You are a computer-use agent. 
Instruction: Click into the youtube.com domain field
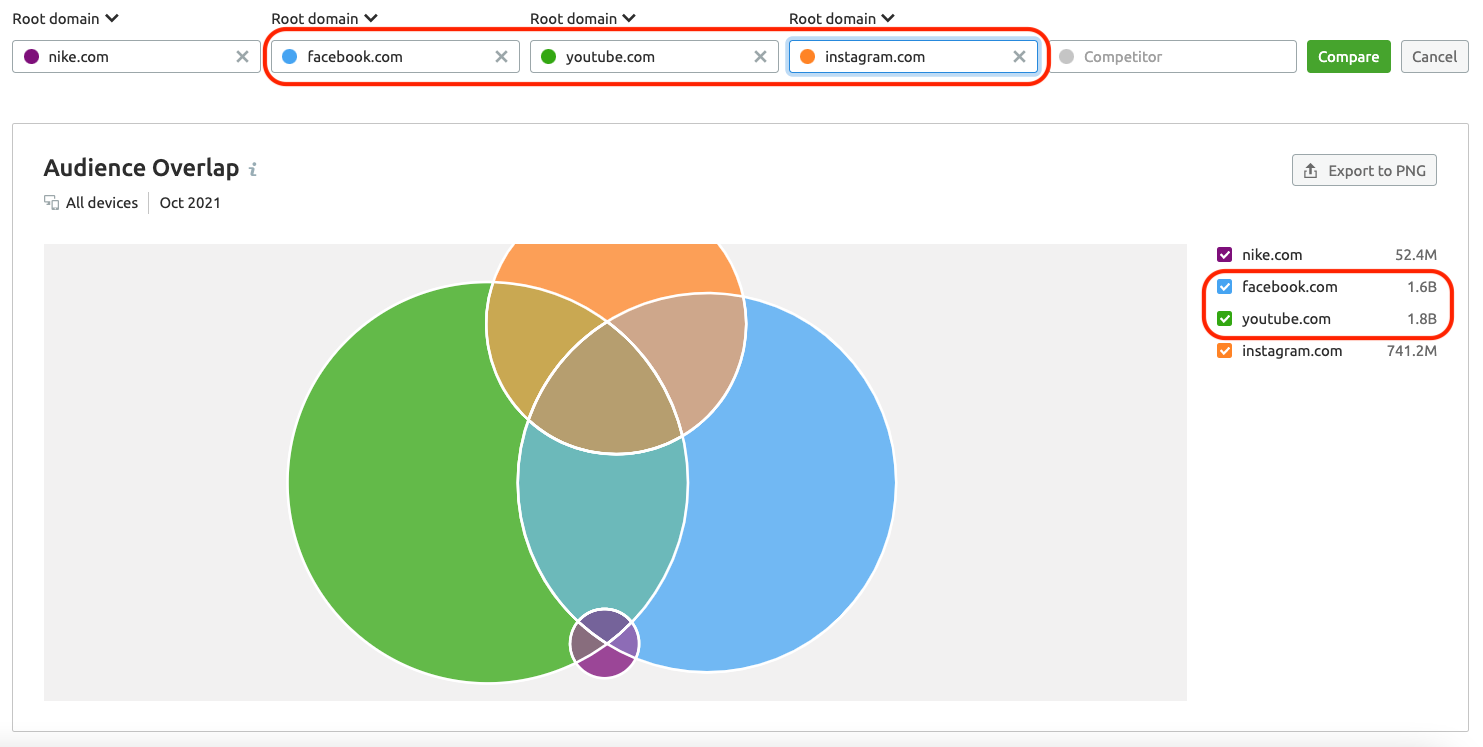[654, 57]
